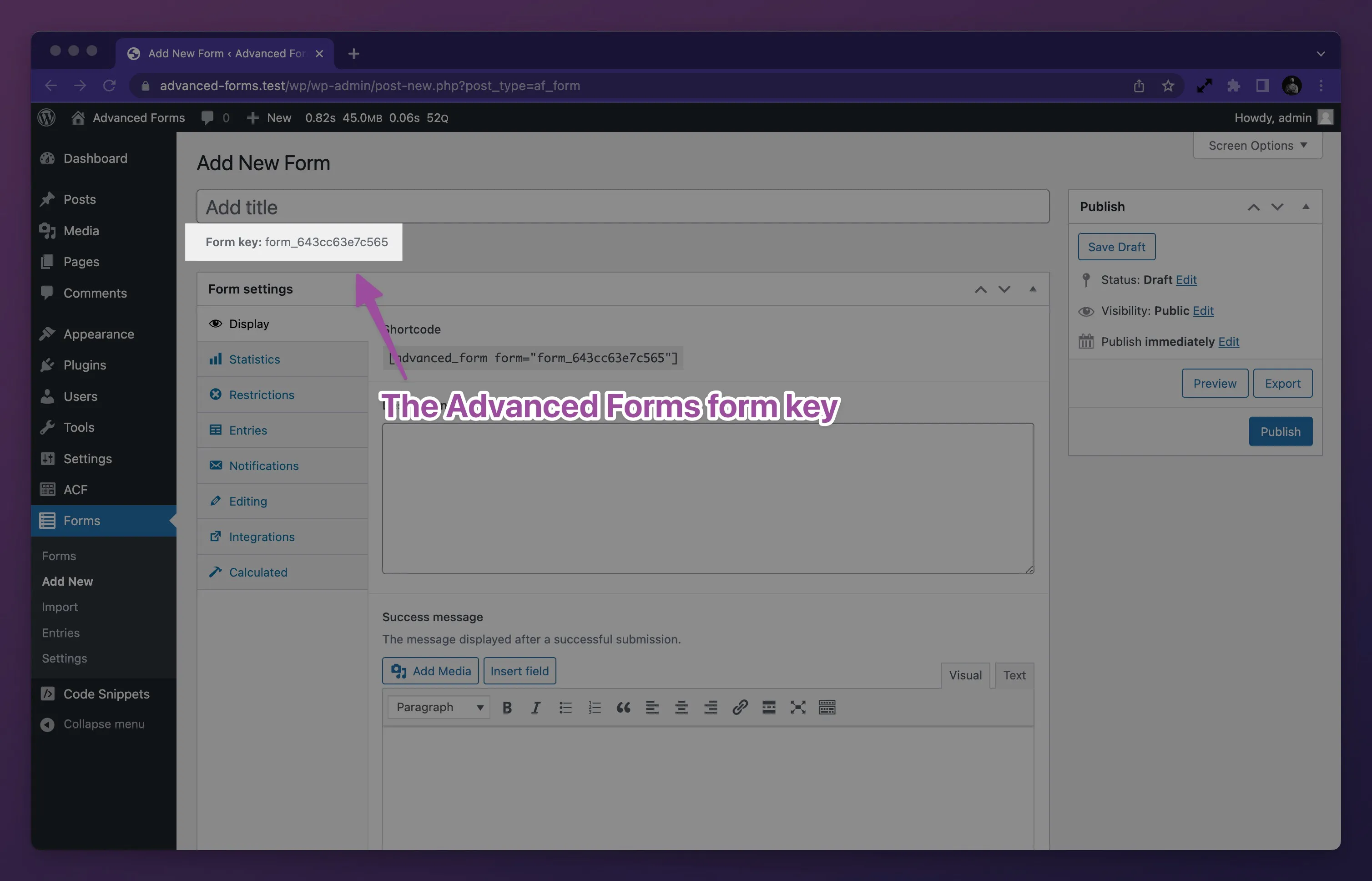
Task: Switch editor to Visual tab
Action: pyautogui.click(x=965, y=676)
